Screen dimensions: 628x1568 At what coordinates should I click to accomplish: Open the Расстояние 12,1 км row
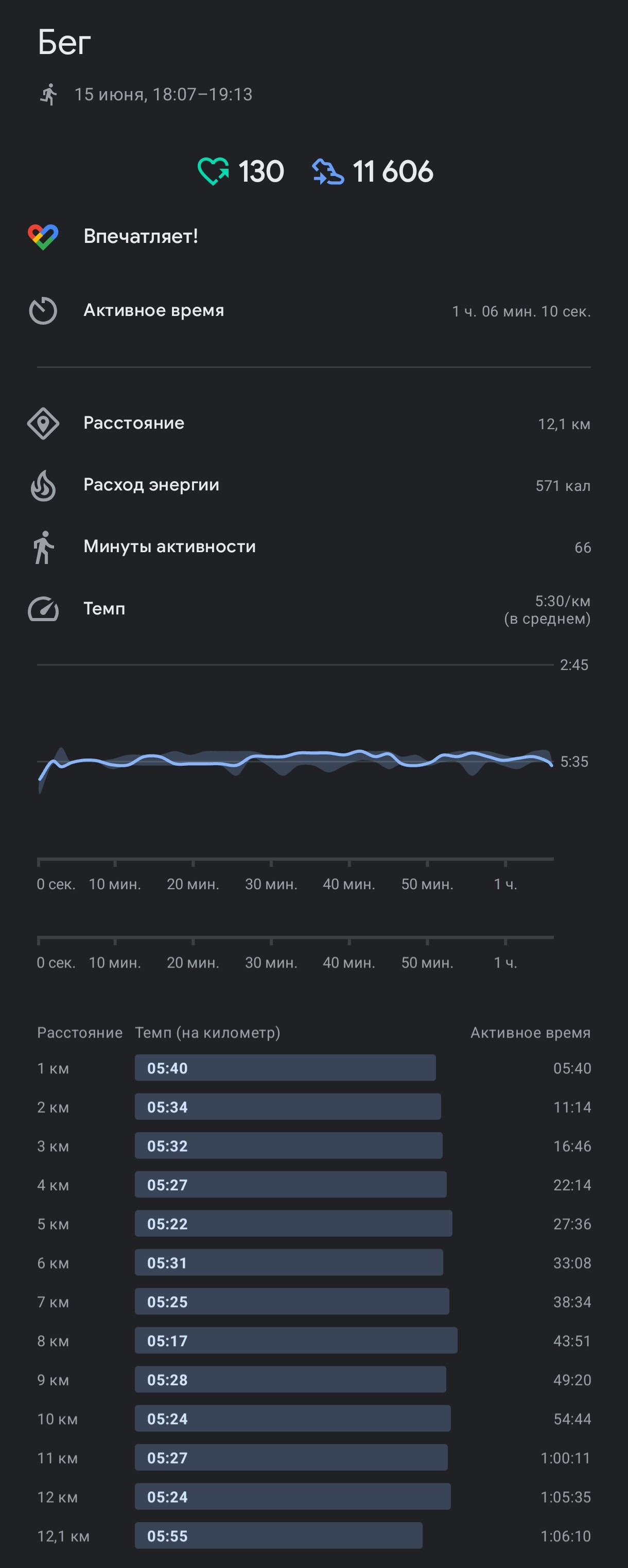click(x=313, y=424)
